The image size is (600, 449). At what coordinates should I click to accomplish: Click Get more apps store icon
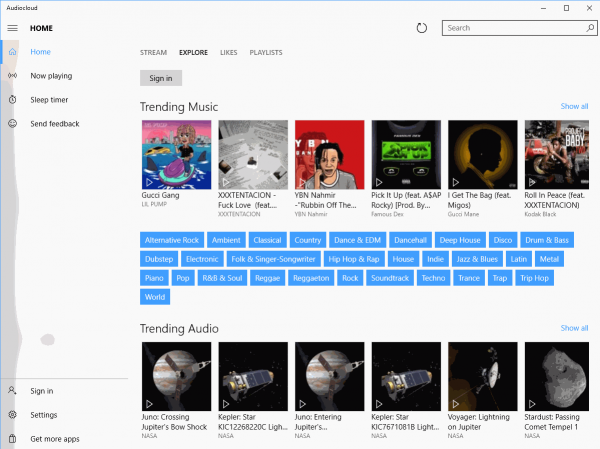tap(12, 439)
